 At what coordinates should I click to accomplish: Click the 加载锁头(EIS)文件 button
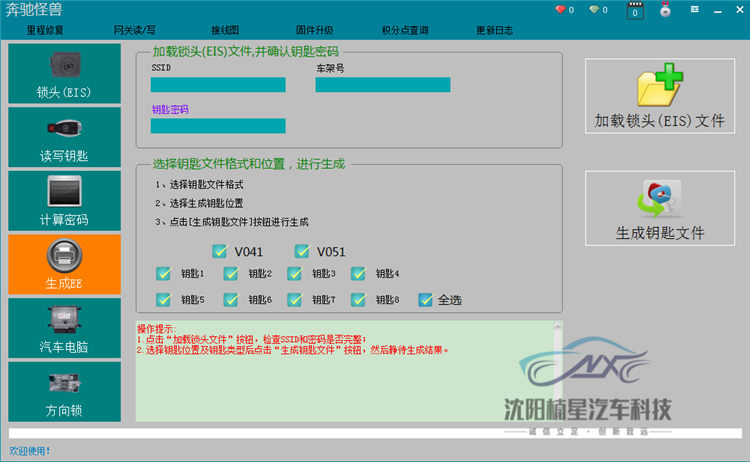click(x=659, y=97)
